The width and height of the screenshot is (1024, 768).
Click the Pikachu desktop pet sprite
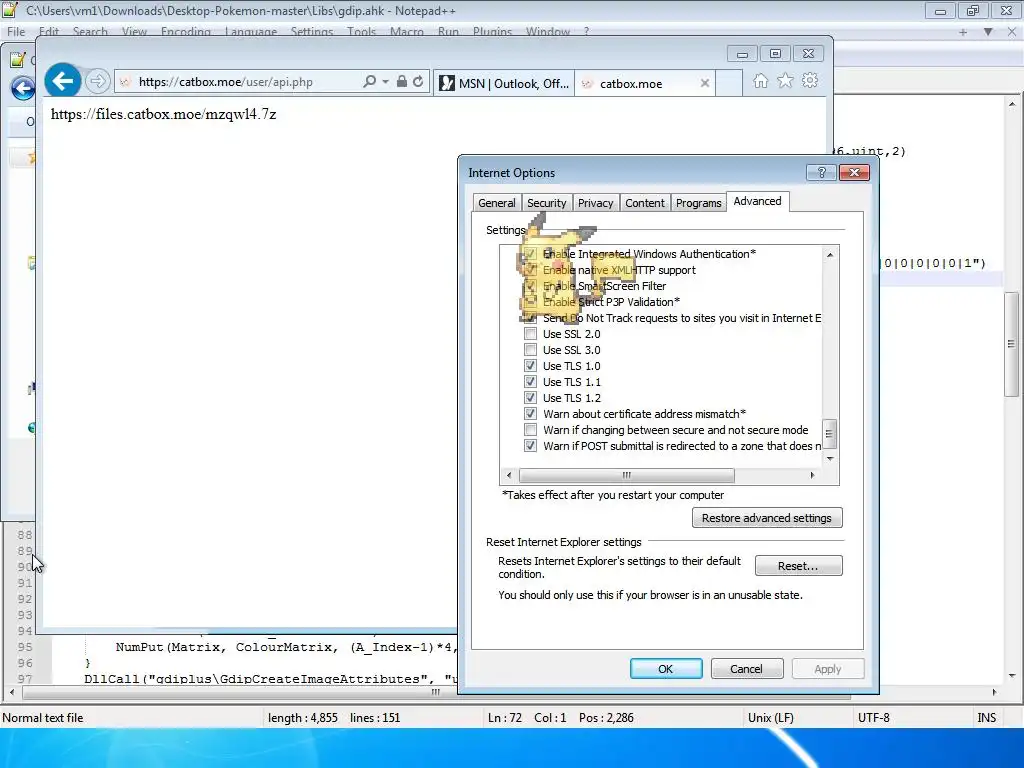coord(555,271)
